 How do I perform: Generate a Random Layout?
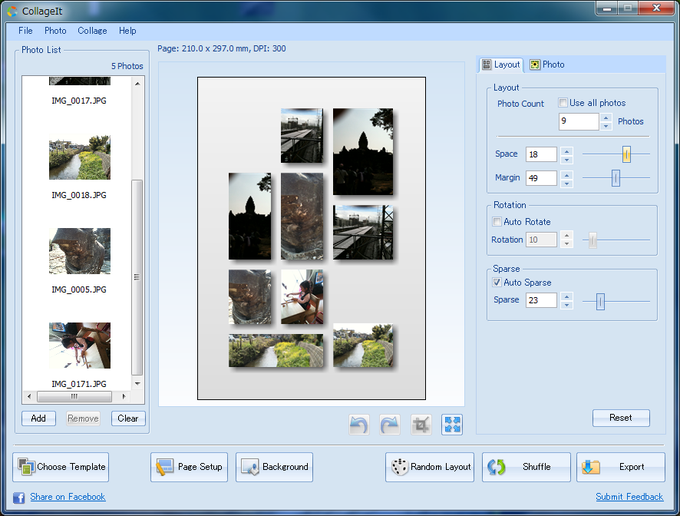point(430,467)
